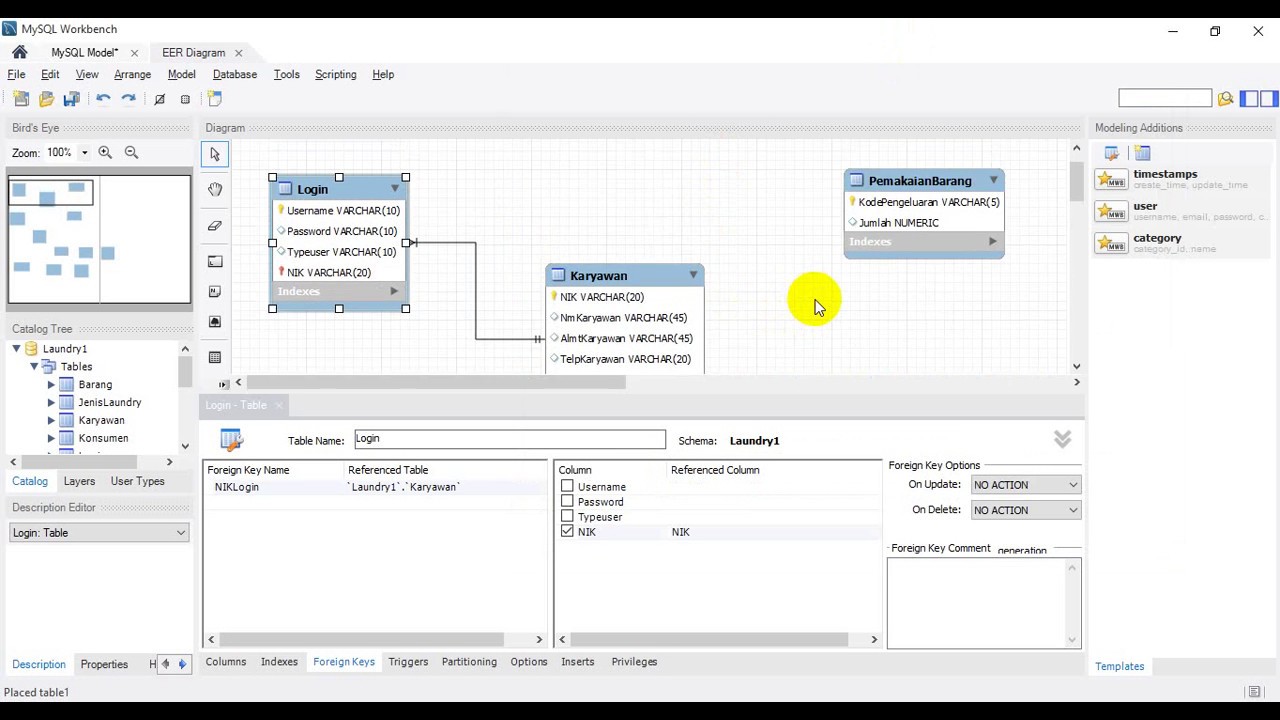Click the category template star icon
1280x720 pixels.
(x=1111, y=243)
